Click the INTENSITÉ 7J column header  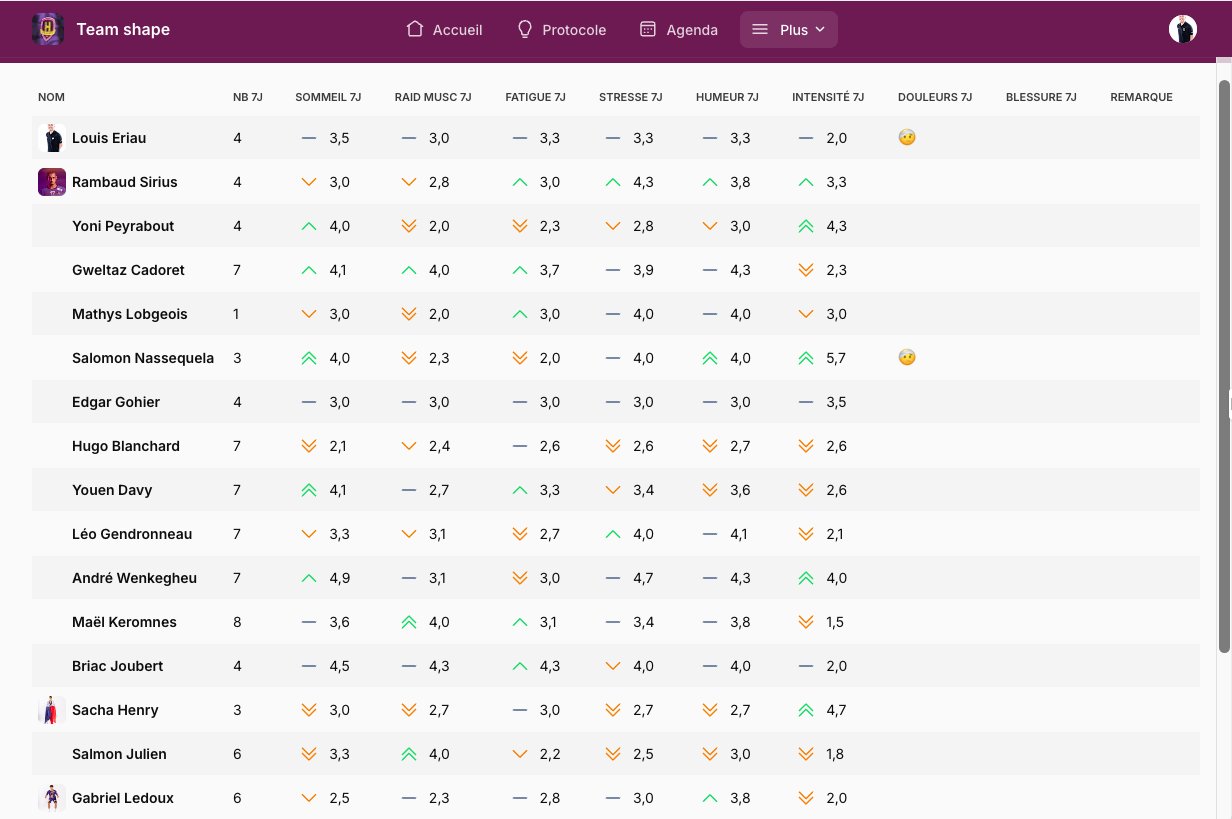[x=828, y=97]
